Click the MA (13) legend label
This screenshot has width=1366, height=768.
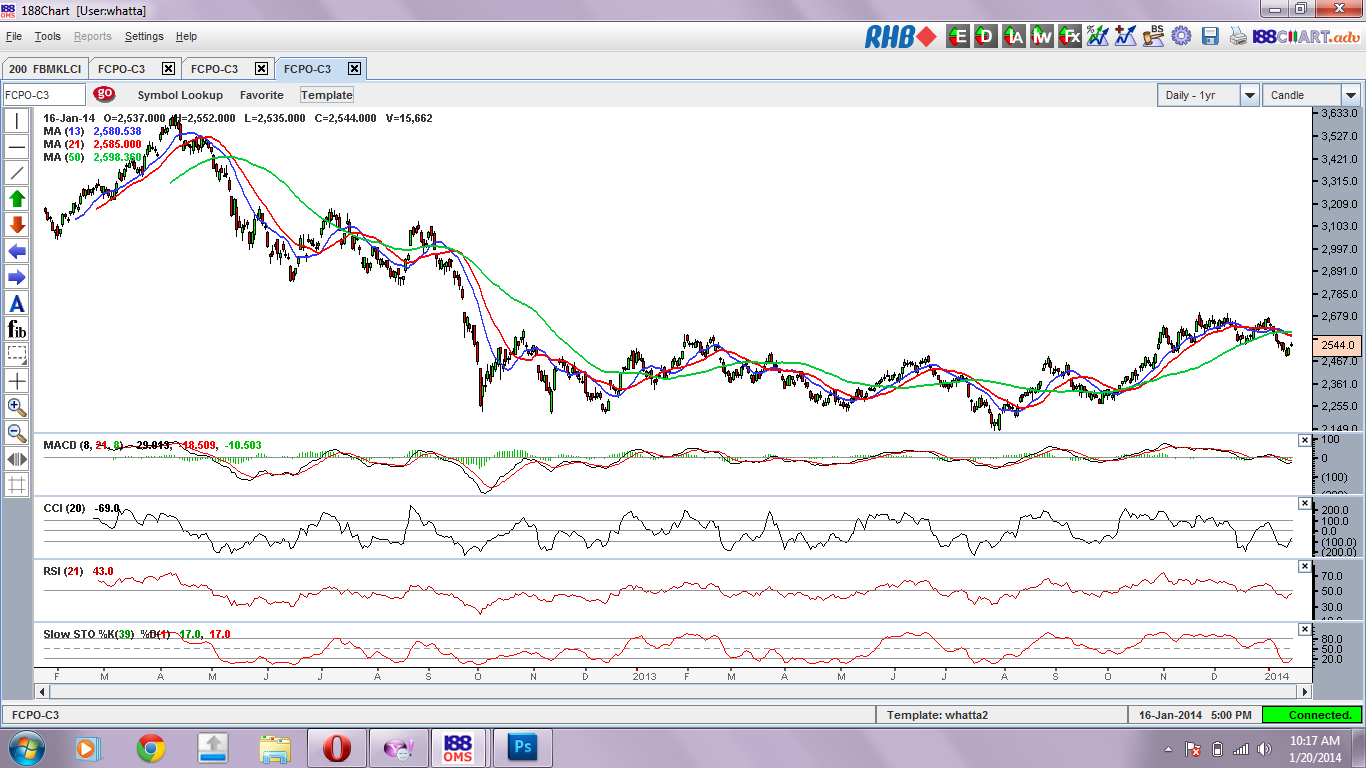[64, 131]
